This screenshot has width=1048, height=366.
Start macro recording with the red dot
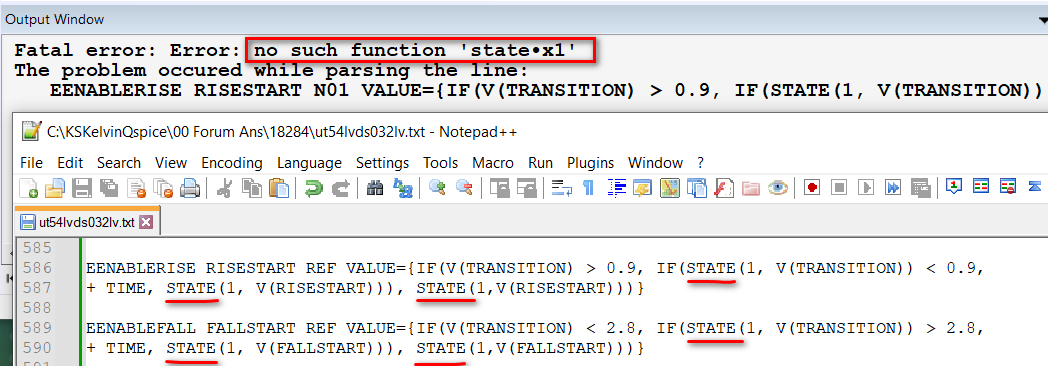click(x=812, y=188)
